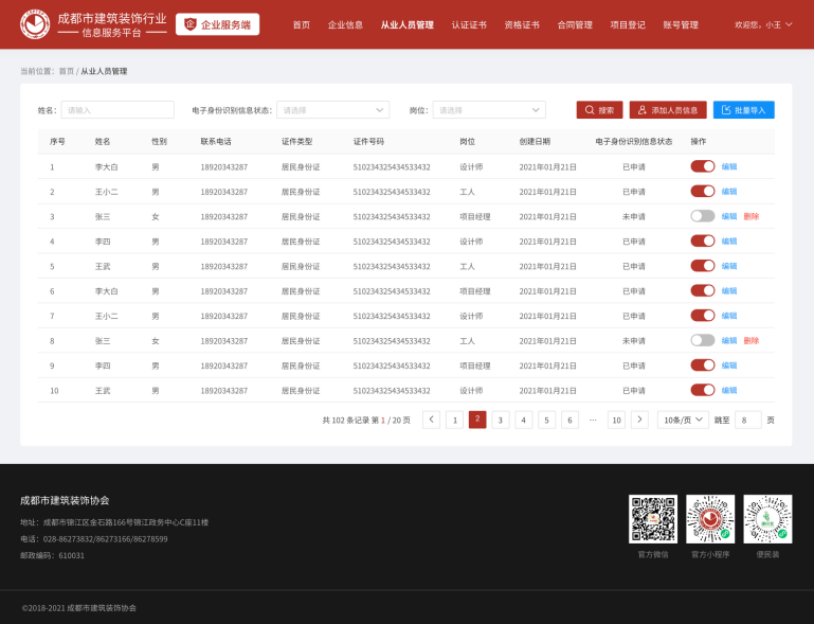Image resolution: width=815 pixels, height=624 pixels.
Task: Click the 官方微信 QR code
Action: [x=652, y=519]
